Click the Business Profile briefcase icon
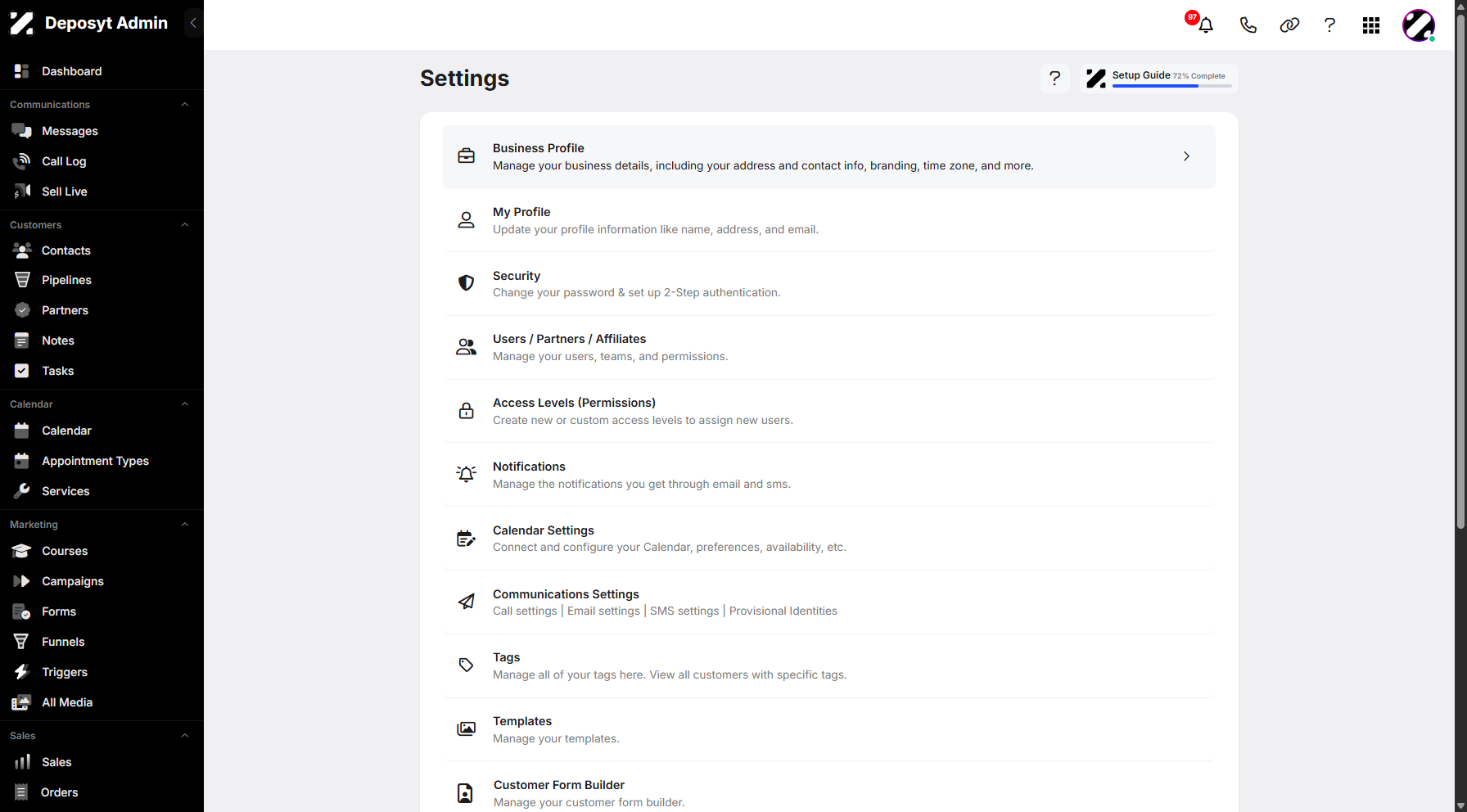1467x812 pixels. point(466,156)
